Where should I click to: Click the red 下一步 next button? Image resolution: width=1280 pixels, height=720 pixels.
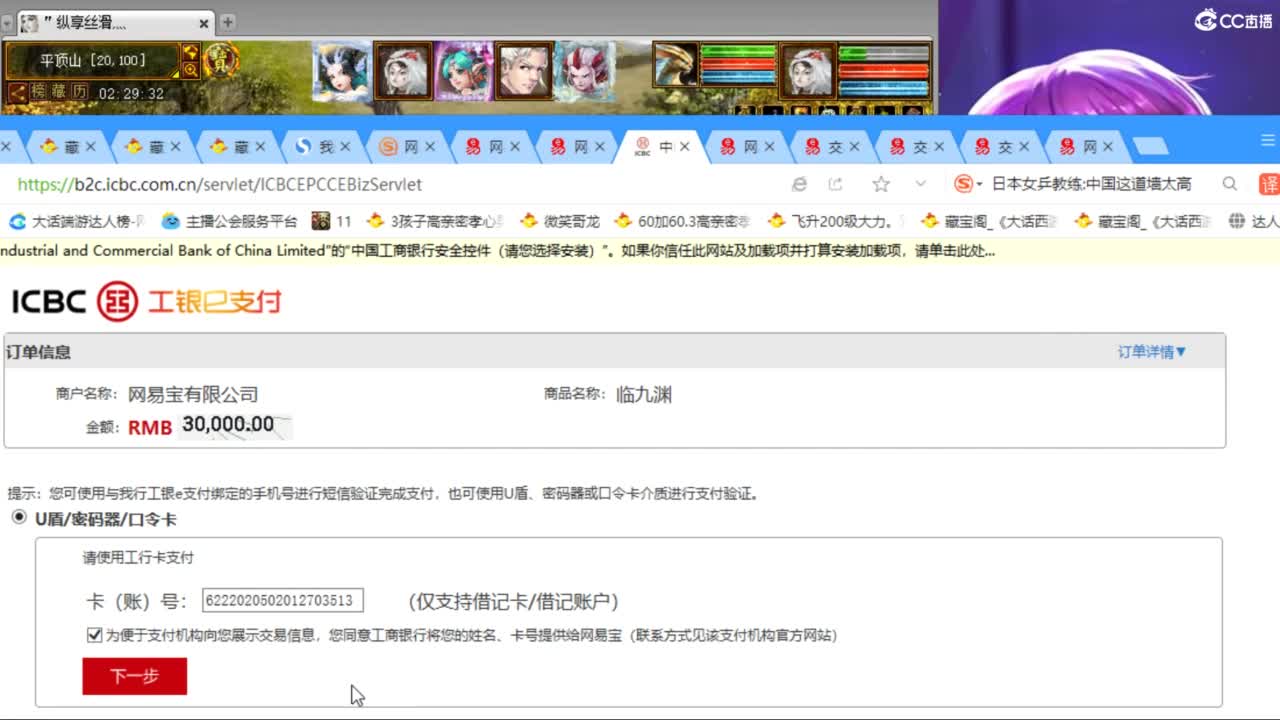[134, 676]
